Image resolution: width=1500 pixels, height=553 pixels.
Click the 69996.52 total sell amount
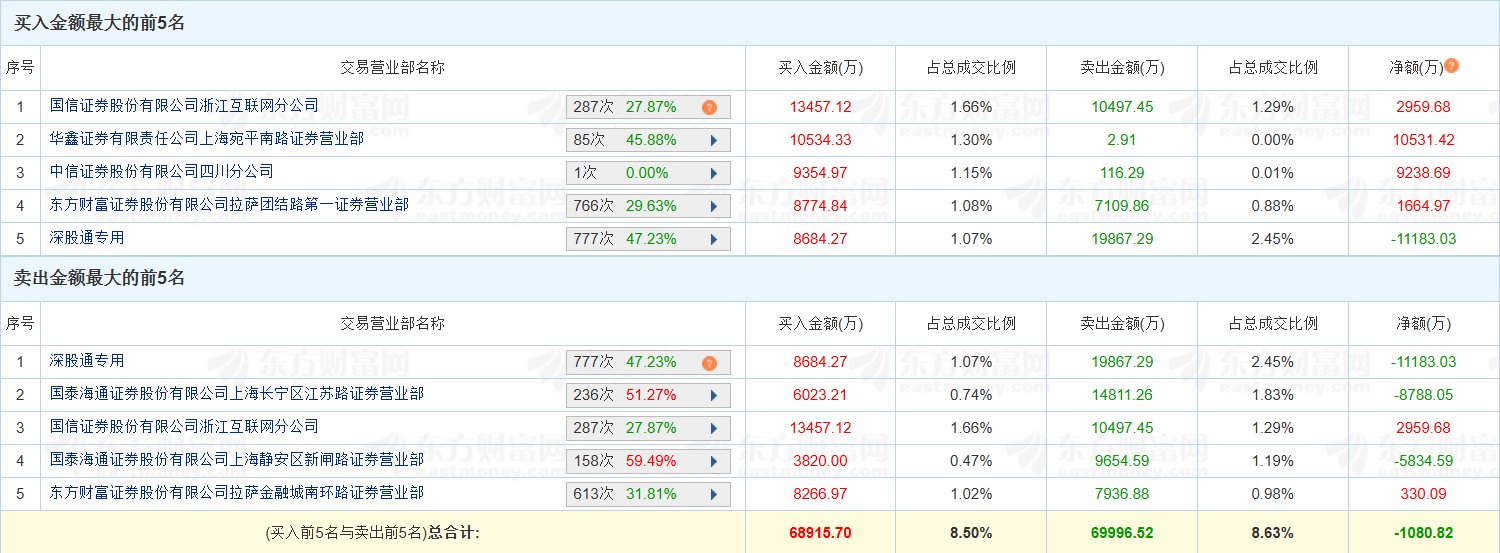pos(1121,534)
